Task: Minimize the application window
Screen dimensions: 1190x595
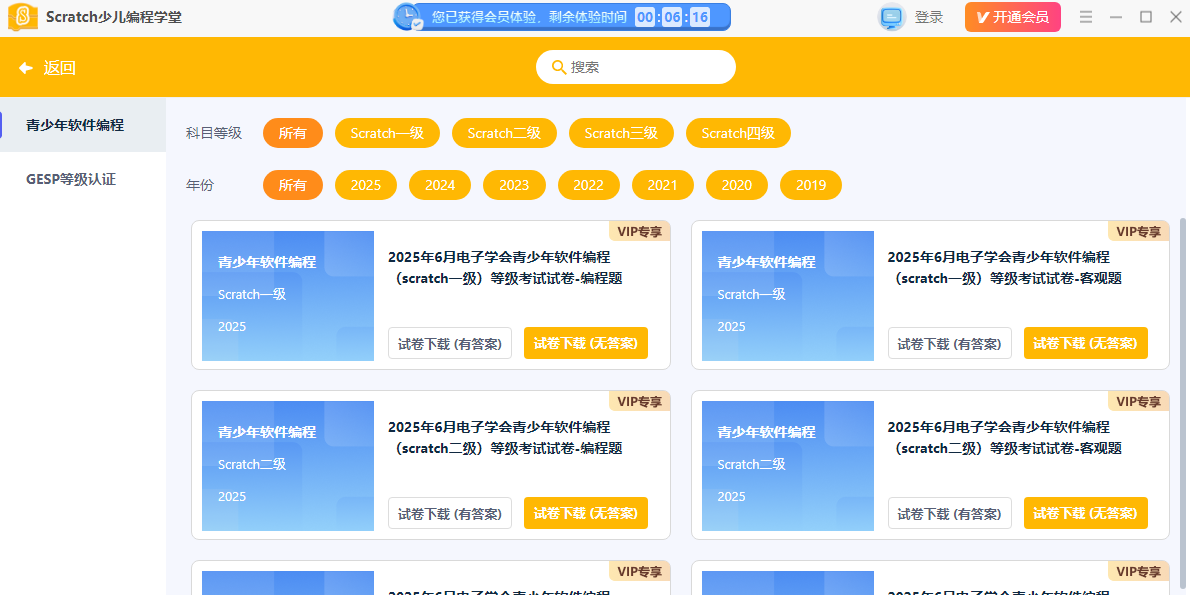Action: [1116, 17]
